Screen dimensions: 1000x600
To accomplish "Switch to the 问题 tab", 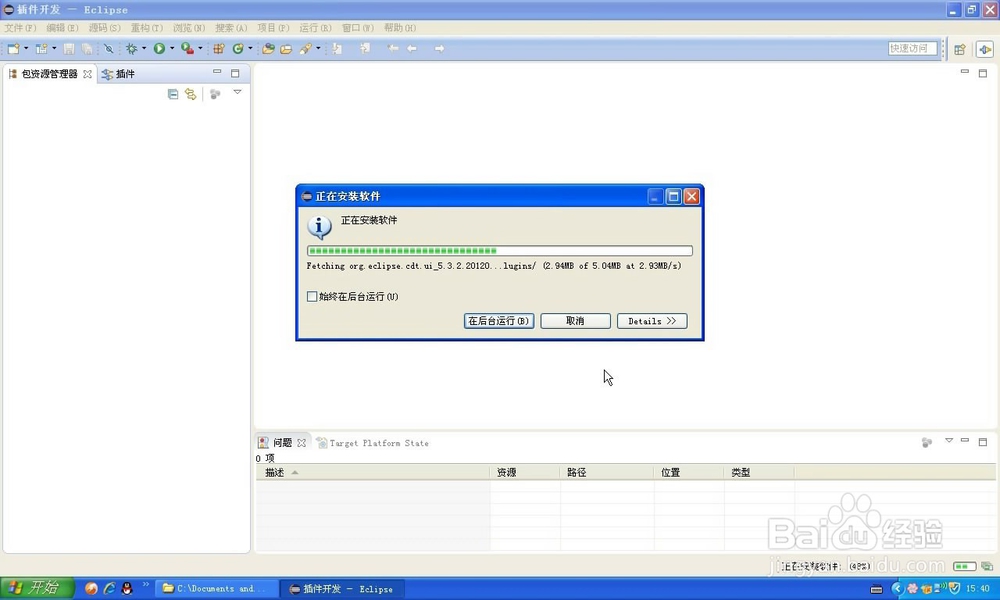I will [282, 443].
